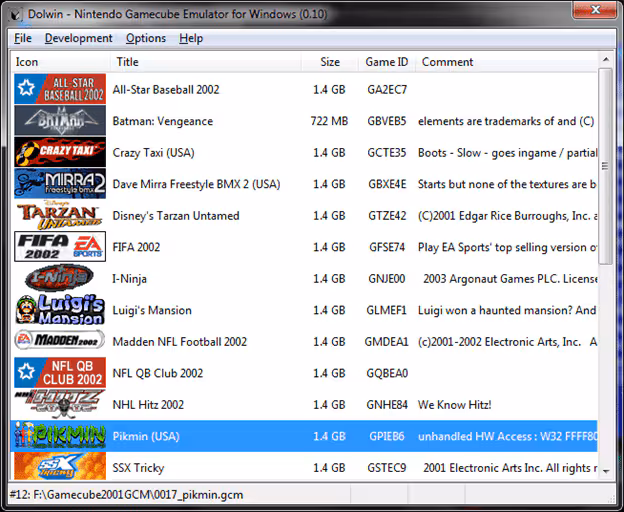This screenshot has width=624, height=512.
Task: Click the GNJE00 game ID cell
Action: coord(387,279)
